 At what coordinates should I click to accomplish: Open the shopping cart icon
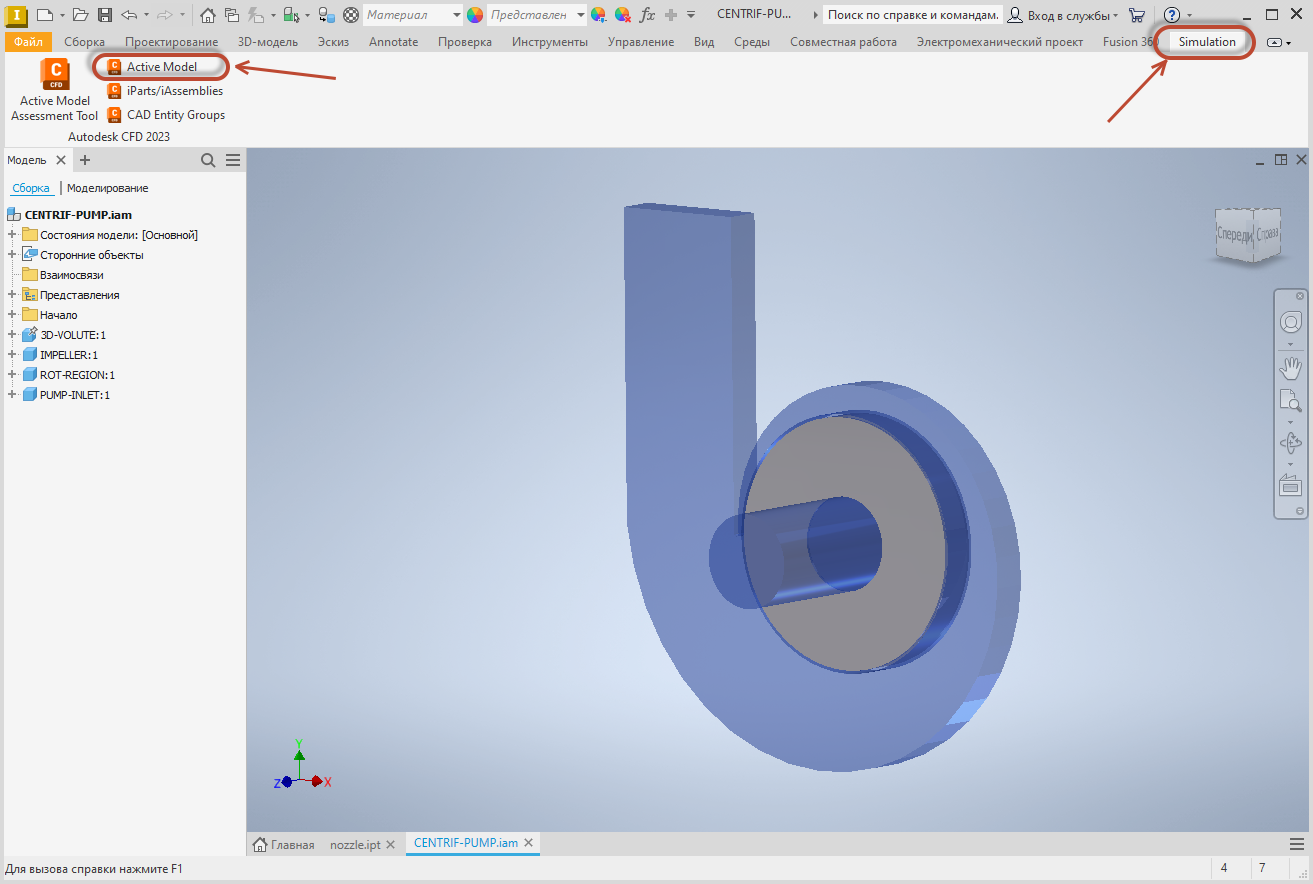[1137, 15]
